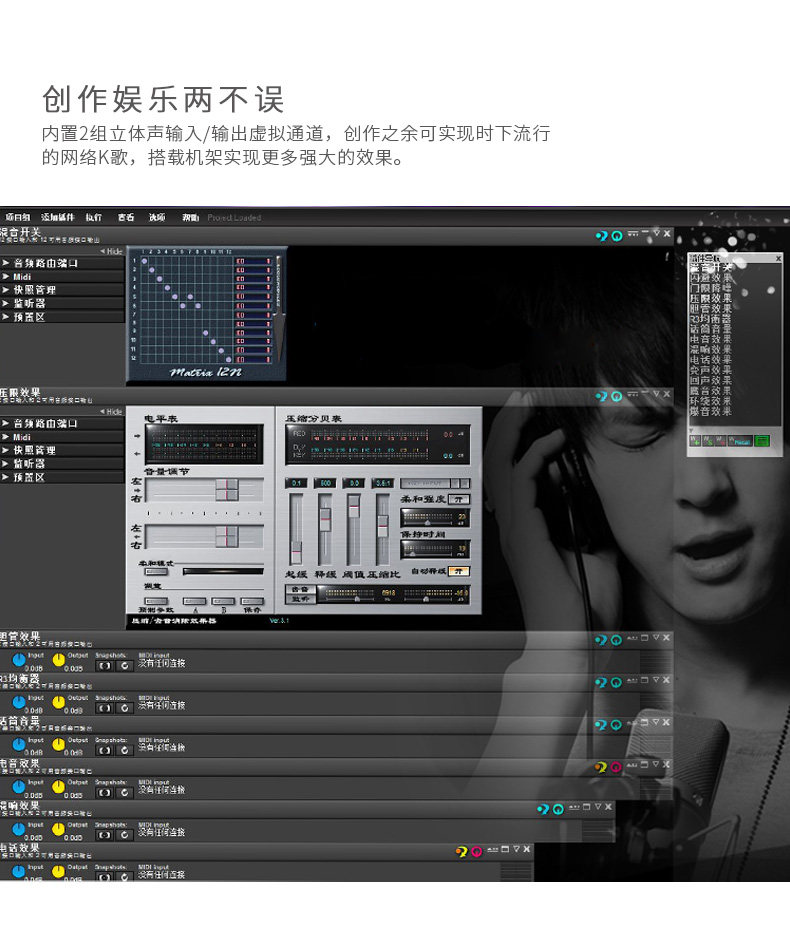Click Snapshots reload icon on 电音效果 row
Image resolution: width=790 pixels, height=928 pixels.
124,792
